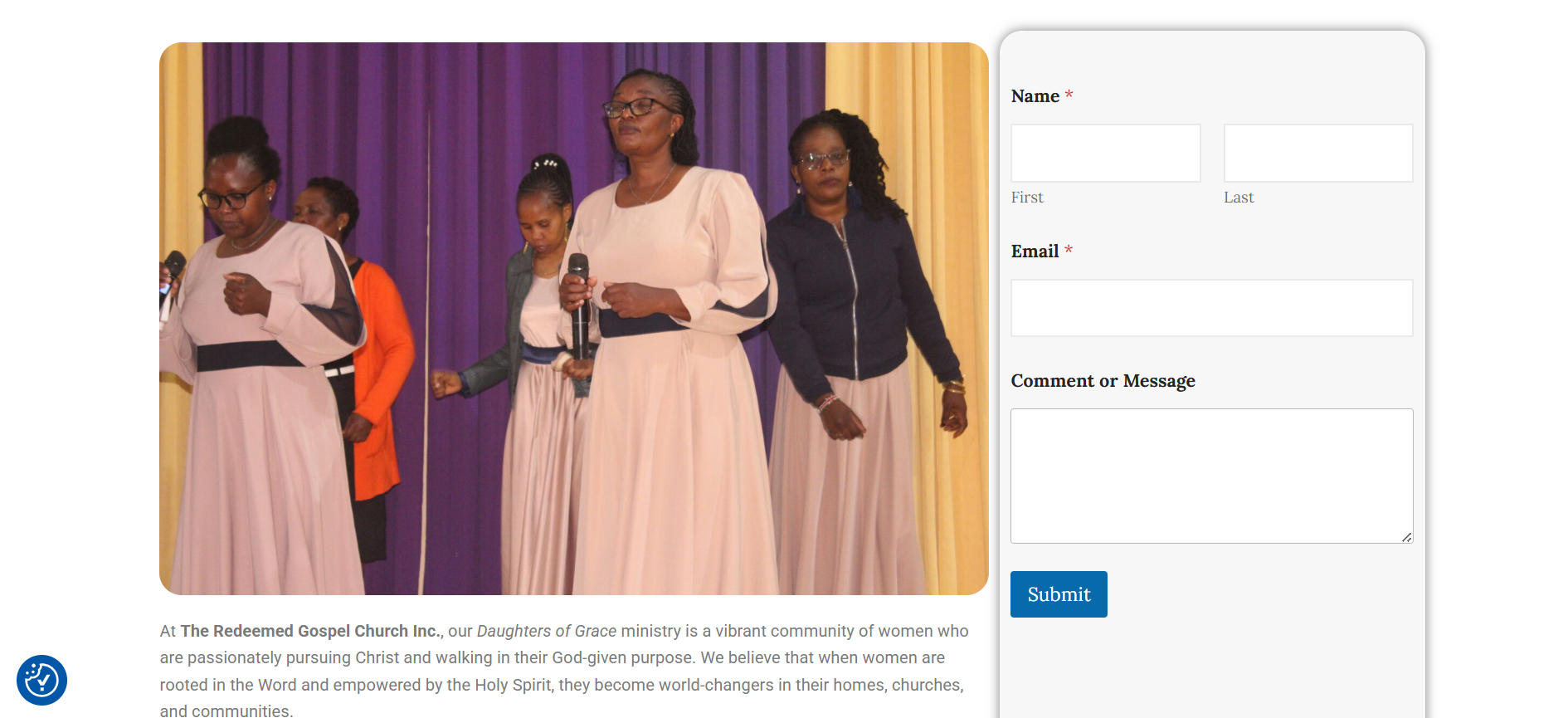
Task: Click the red asterisk beside Name
Action: (1069, 95)
